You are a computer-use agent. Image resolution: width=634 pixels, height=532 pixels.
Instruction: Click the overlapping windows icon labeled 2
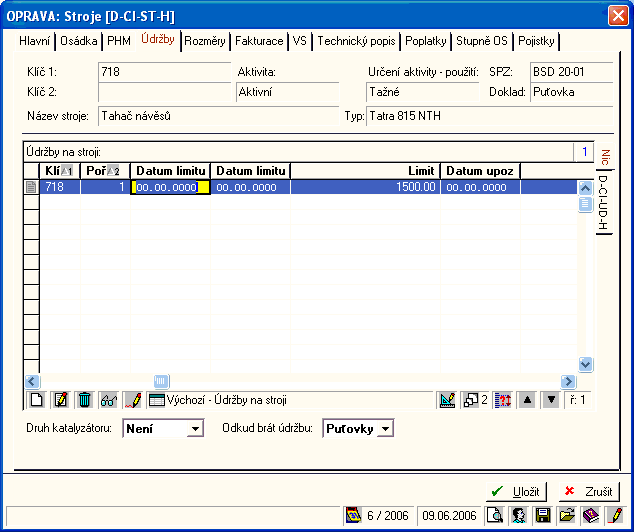475,400
